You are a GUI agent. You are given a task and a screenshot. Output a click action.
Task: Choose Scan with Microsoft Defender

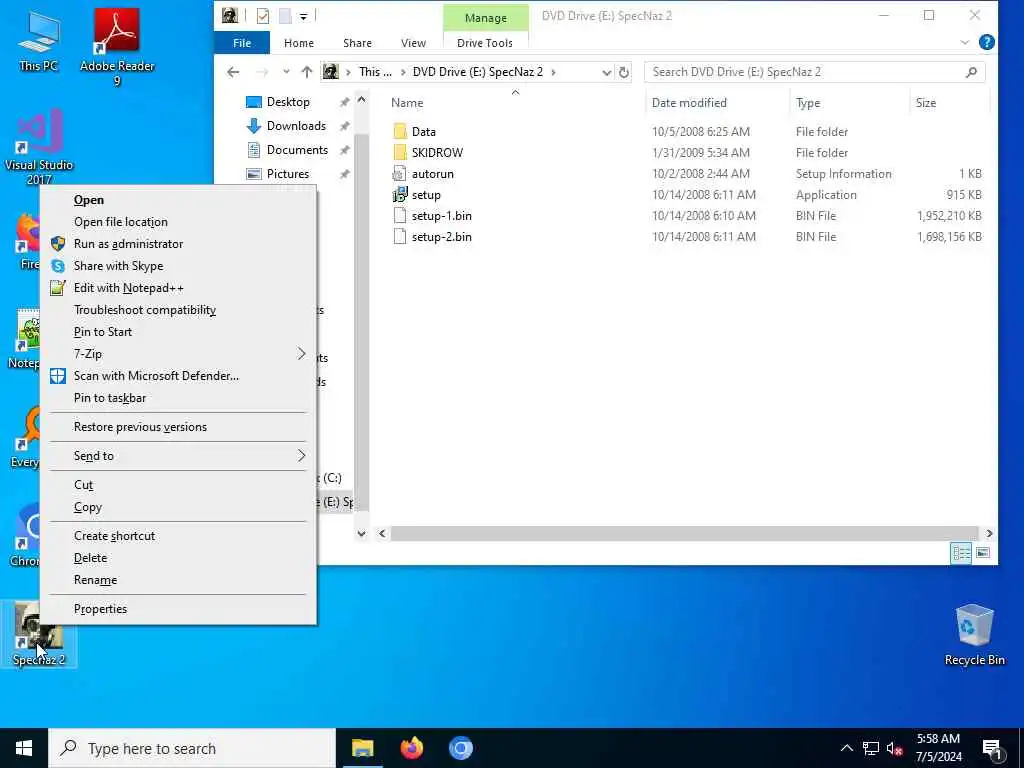click(178, 376)
